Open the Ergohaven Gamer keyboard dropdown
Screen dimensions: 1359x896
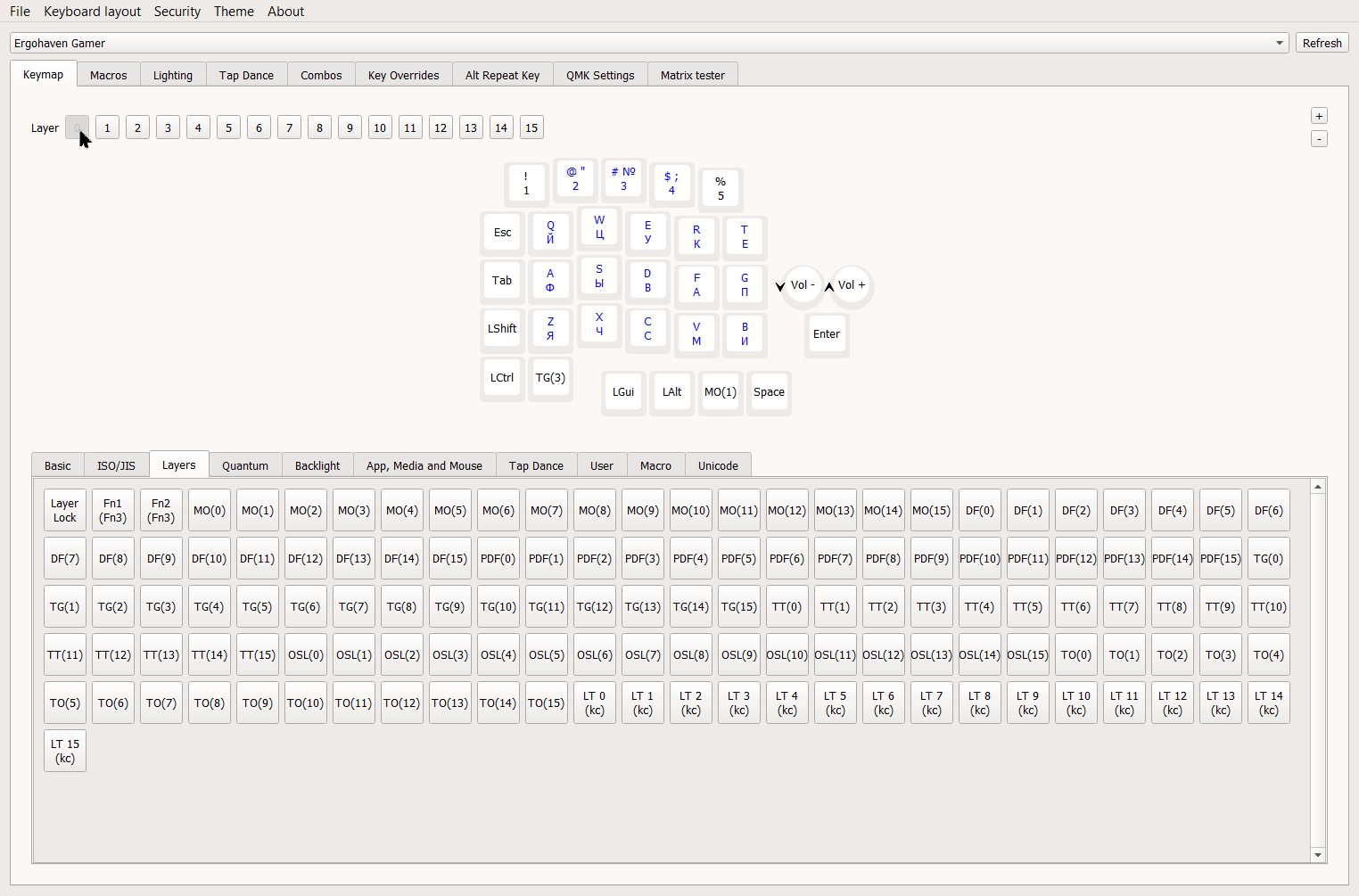pyautogui.click(x=649, y=43)
